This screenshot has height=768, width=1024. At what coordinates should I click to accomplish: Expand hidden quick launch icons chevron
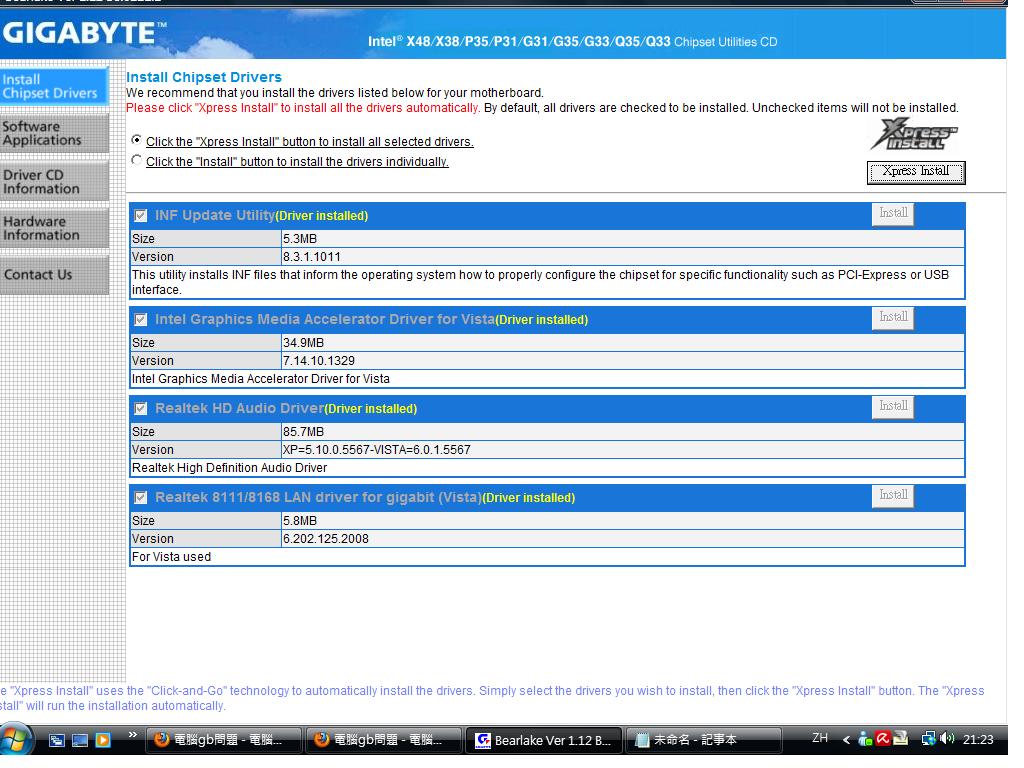tap(131, 737)
